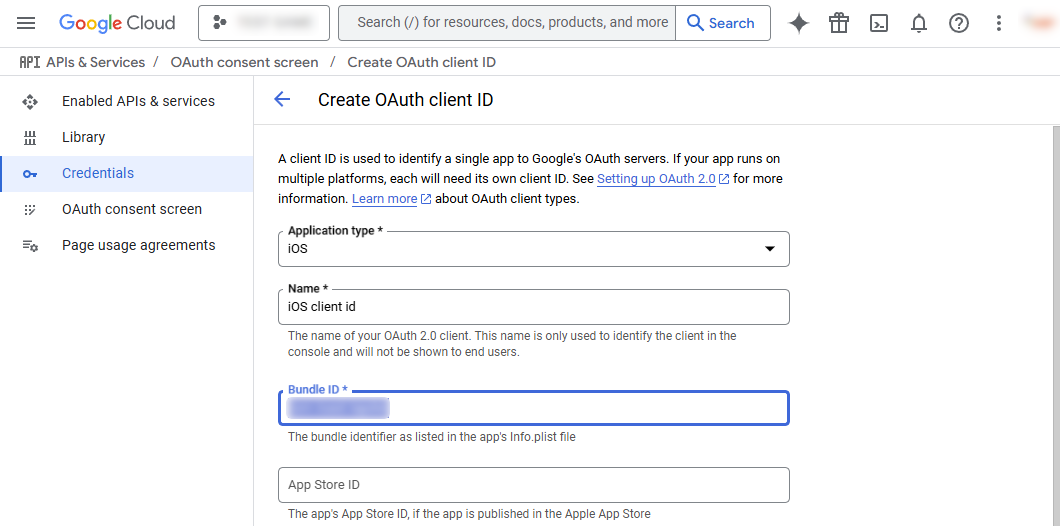Open Gemini AI assistant sparkle icon
This screenshot has height=526, width=1060.
799,23
